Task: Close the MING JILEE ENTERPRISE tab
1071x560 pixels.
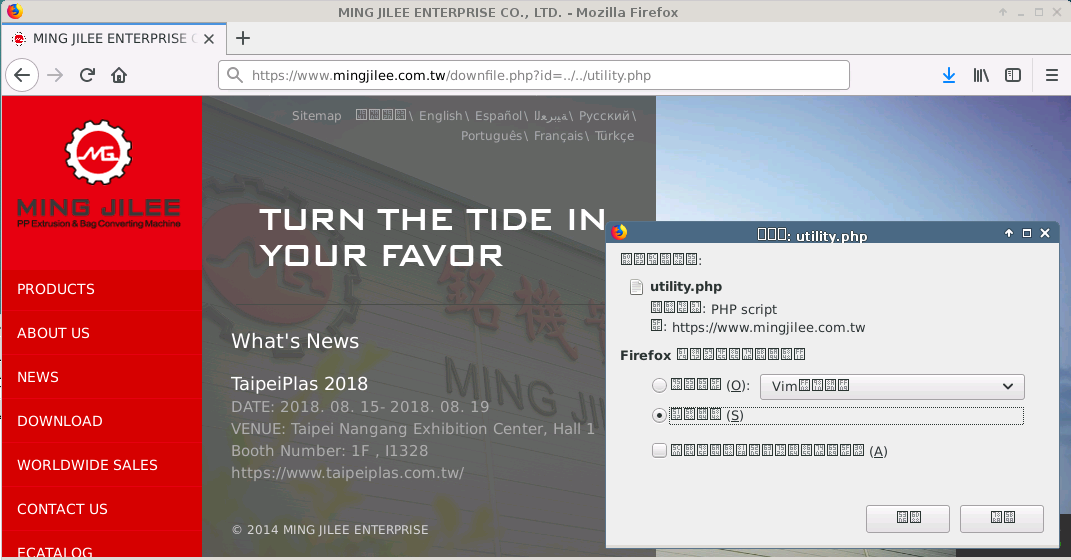Action: pos(209,39)
